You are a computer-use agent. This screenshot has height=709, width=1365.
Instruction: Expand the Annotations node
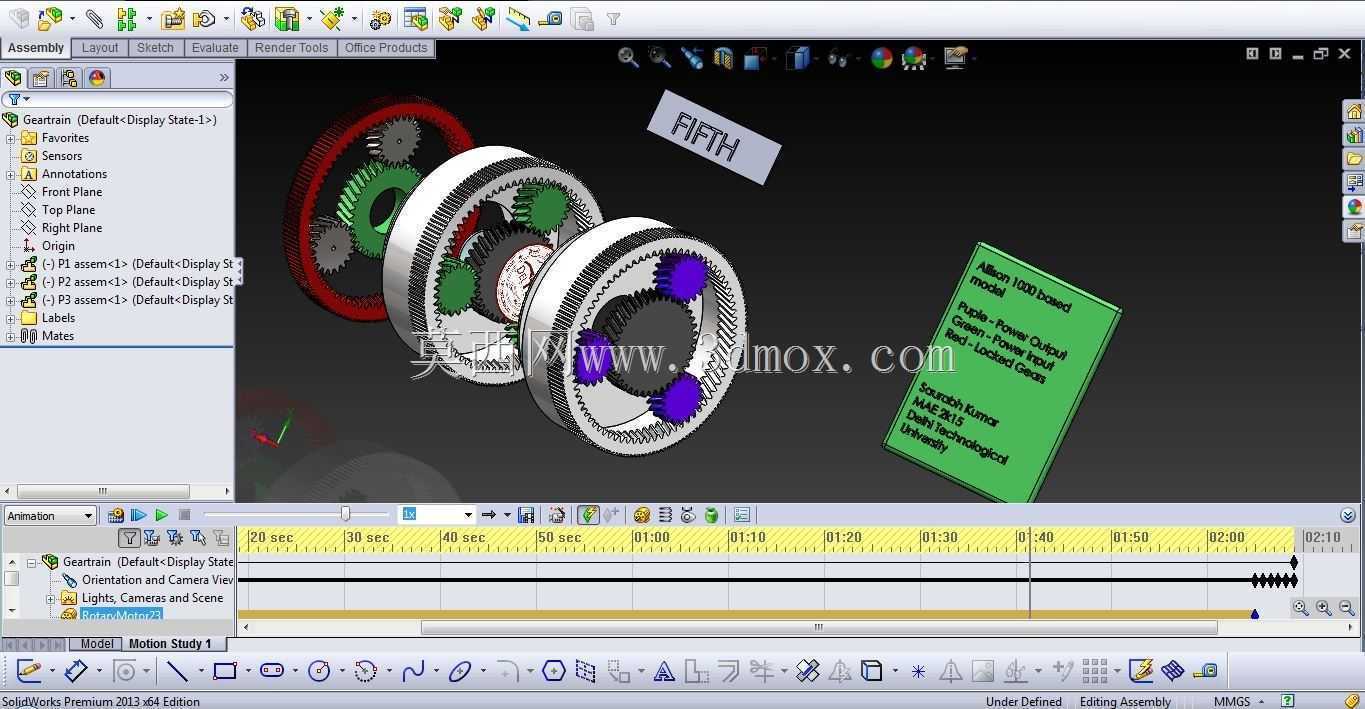click(11, 174)
